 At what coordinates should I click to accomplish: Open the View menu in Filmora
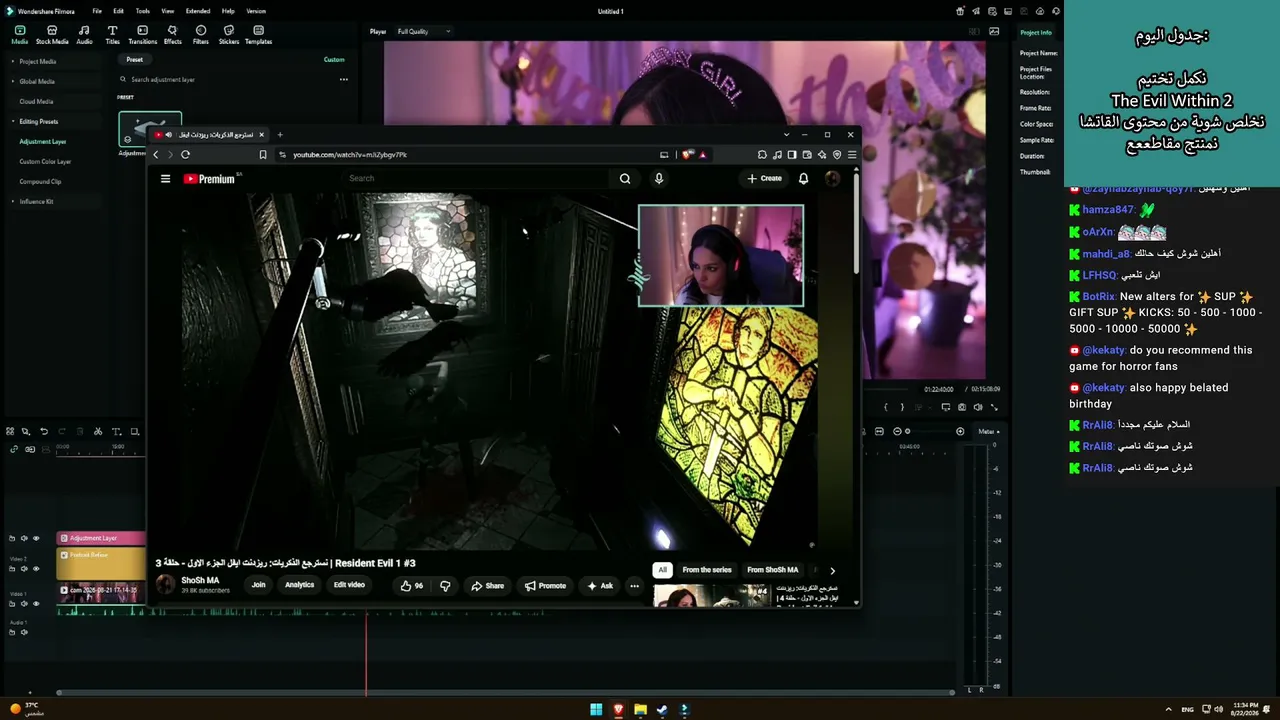pyautogui.click(x=168, y=11)
